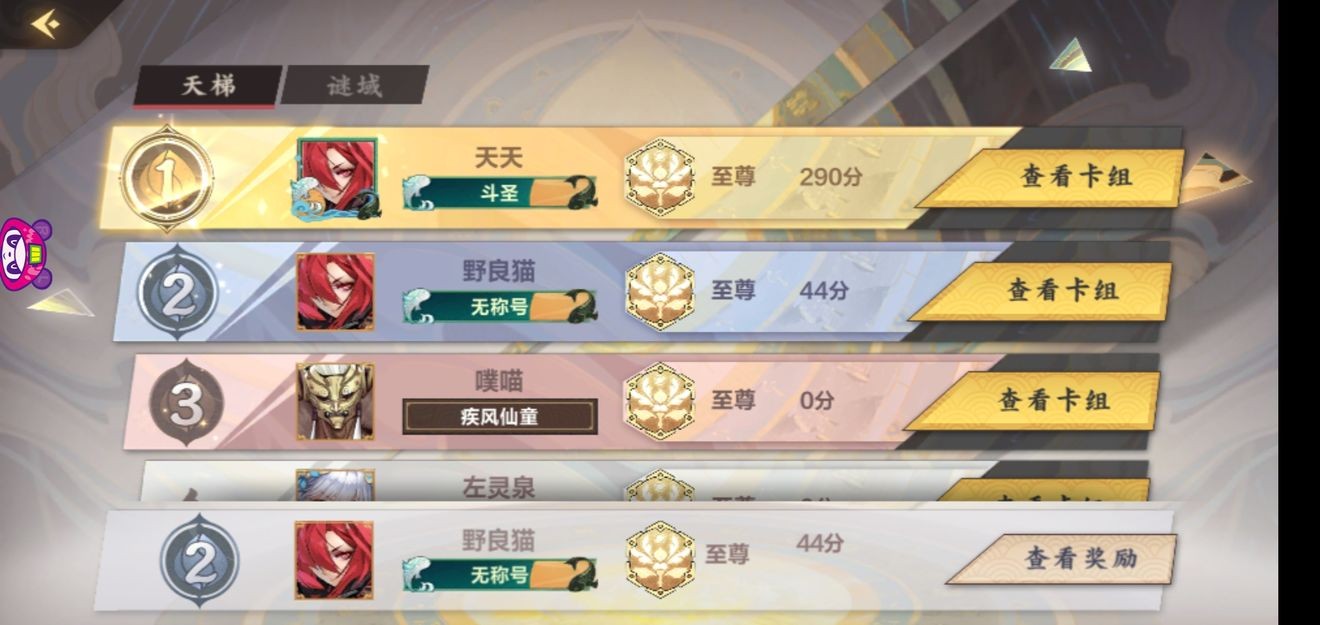Image resolution: width=1320 pixels, height=625 pixels.
Task: Tap the 至尊 tier emblem next to 290分
Action: point(660,178)
